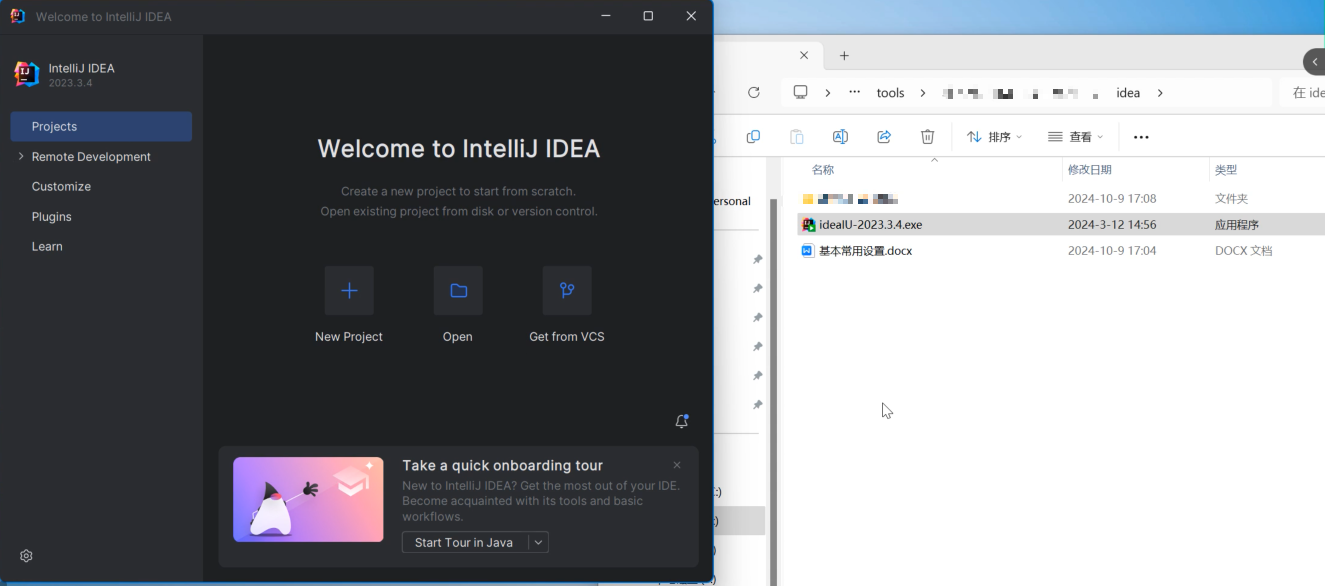Sort by the 名称 column header
This screenshot has height=586, width=1325.
coord(823,170)
